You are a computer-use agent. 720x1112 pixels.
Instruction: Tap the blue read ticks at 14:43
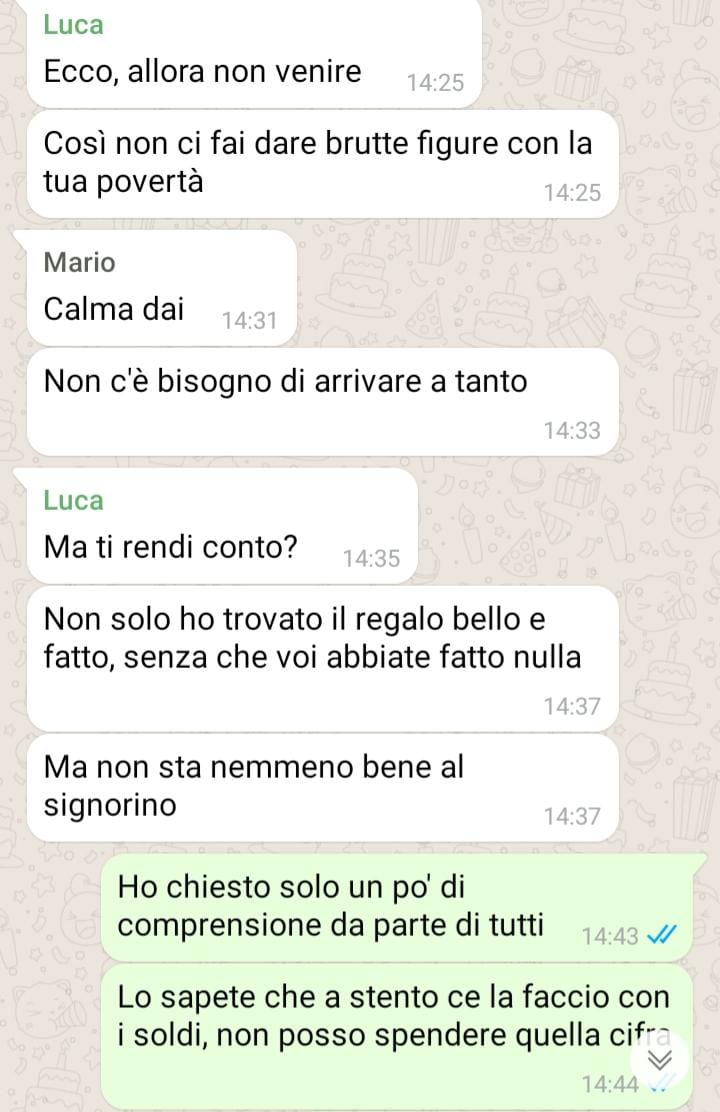(662, 935)
